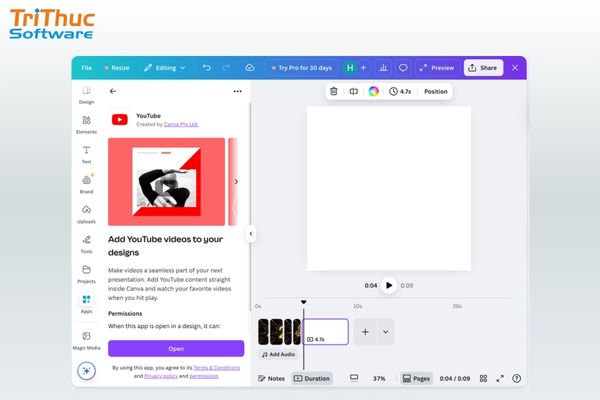
Task: Close the editor with X icon
Action: pyautogui.click(x=515, y=68)
